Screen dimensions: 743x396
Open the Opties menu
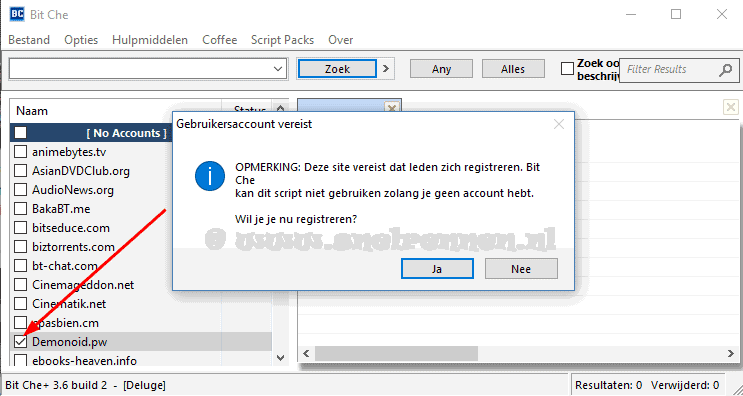81,40
